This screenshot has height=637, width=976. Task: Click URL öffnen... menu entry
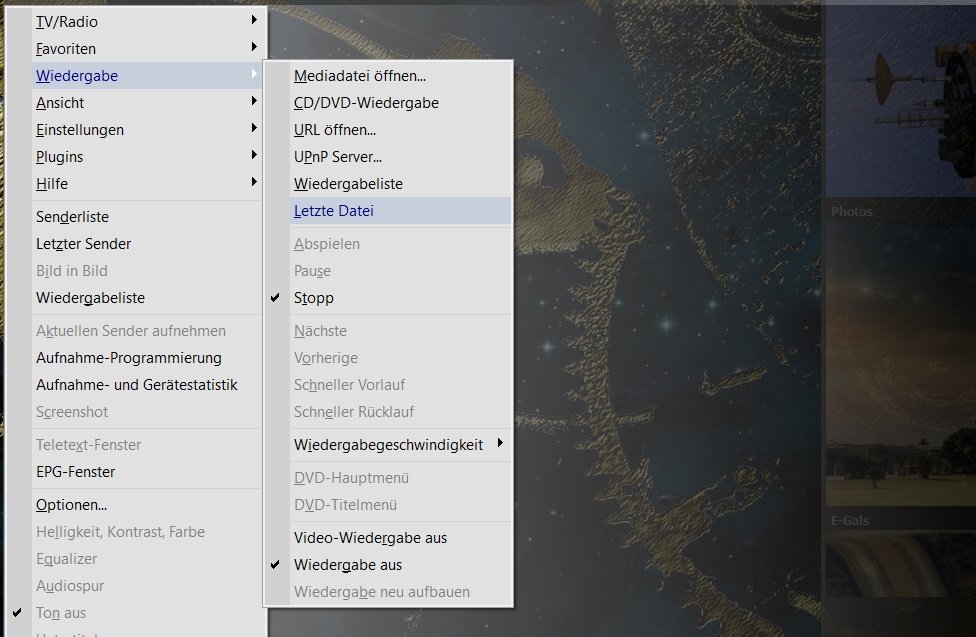[x=335, y=129]
